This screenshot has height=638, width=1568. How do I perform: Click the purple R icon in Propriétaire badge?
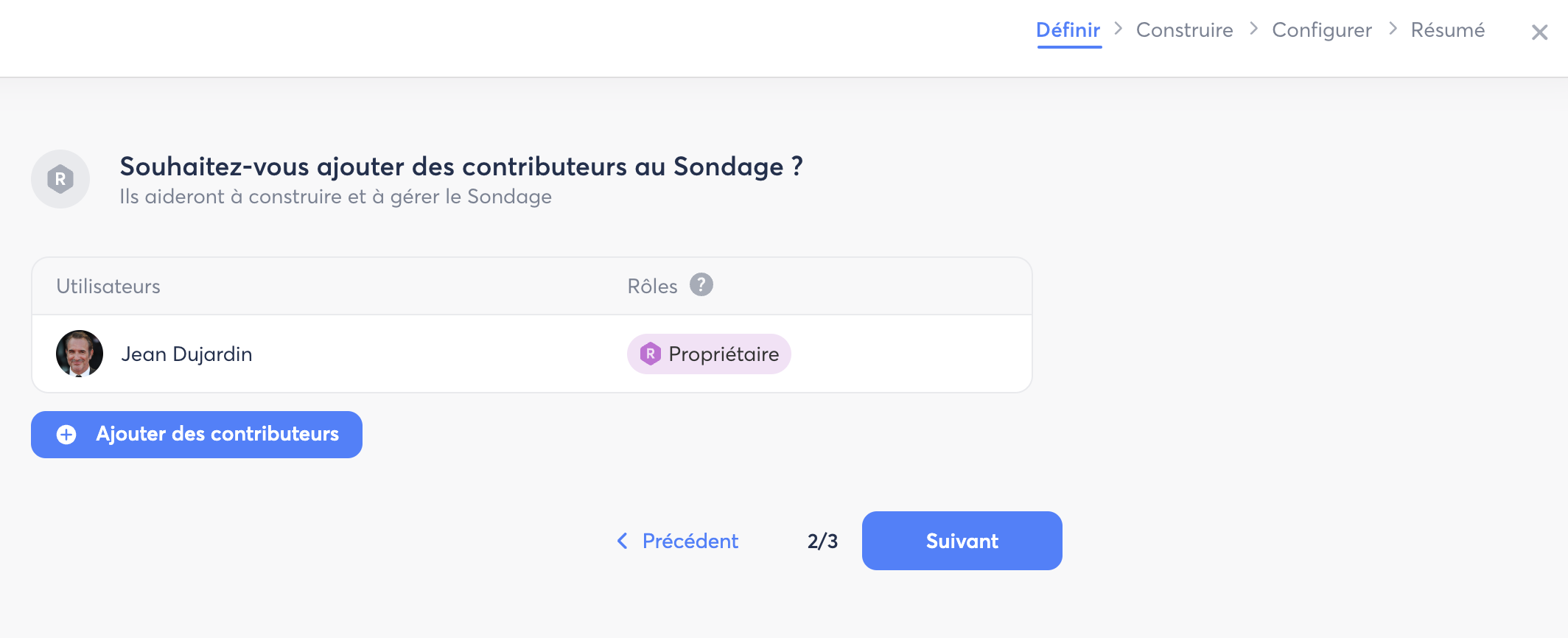[650, 354]
